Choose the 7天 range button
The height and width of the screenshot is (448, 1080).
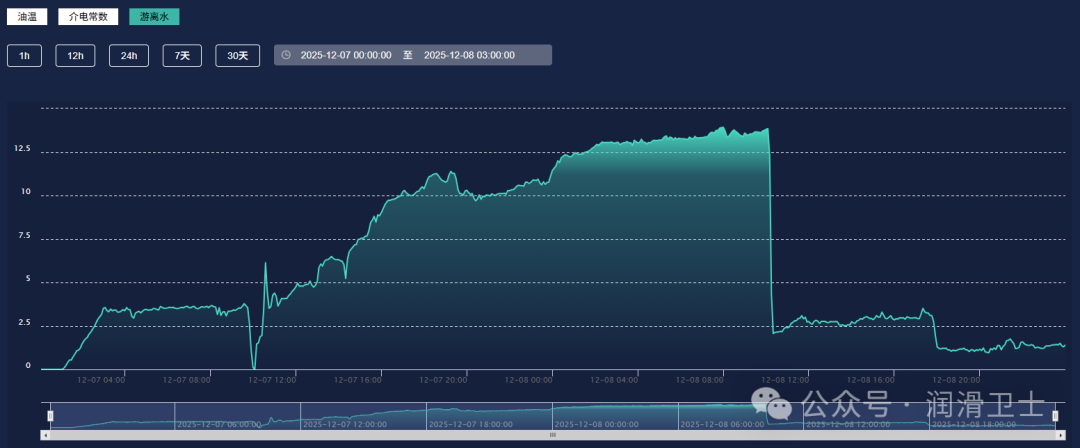coord(182,56)
